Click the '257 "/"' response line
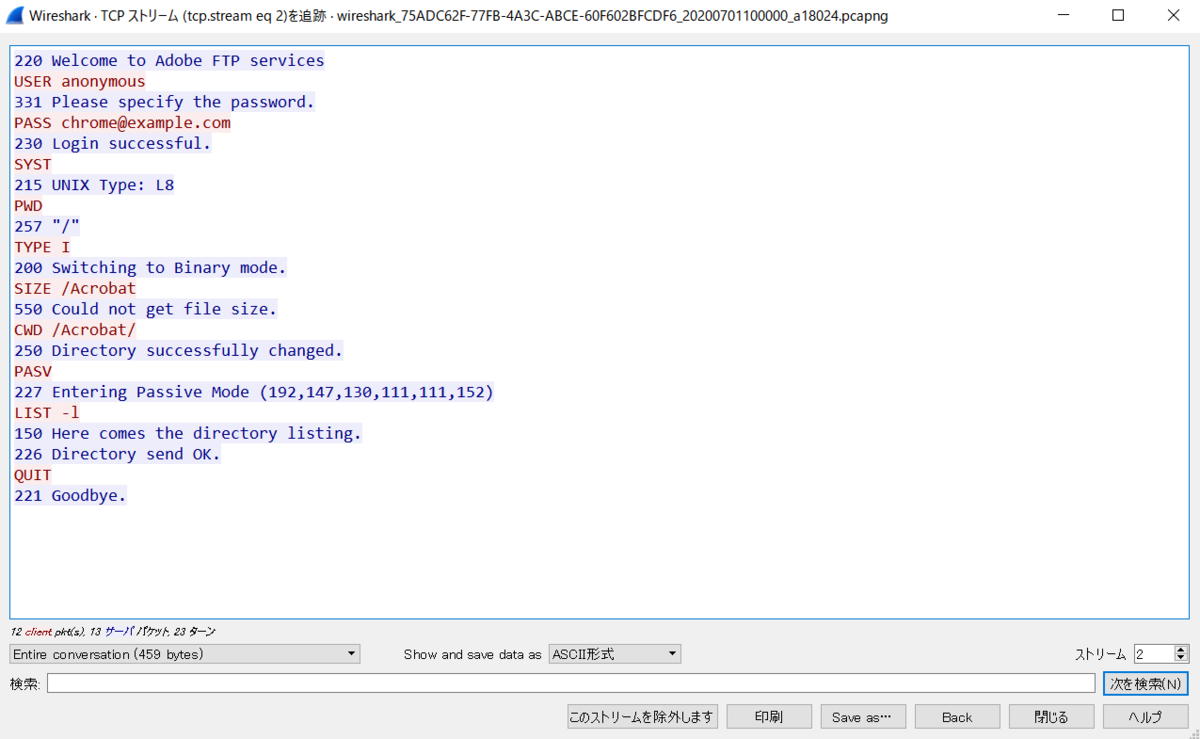1200x739 pixels. [x=47, y=227]
